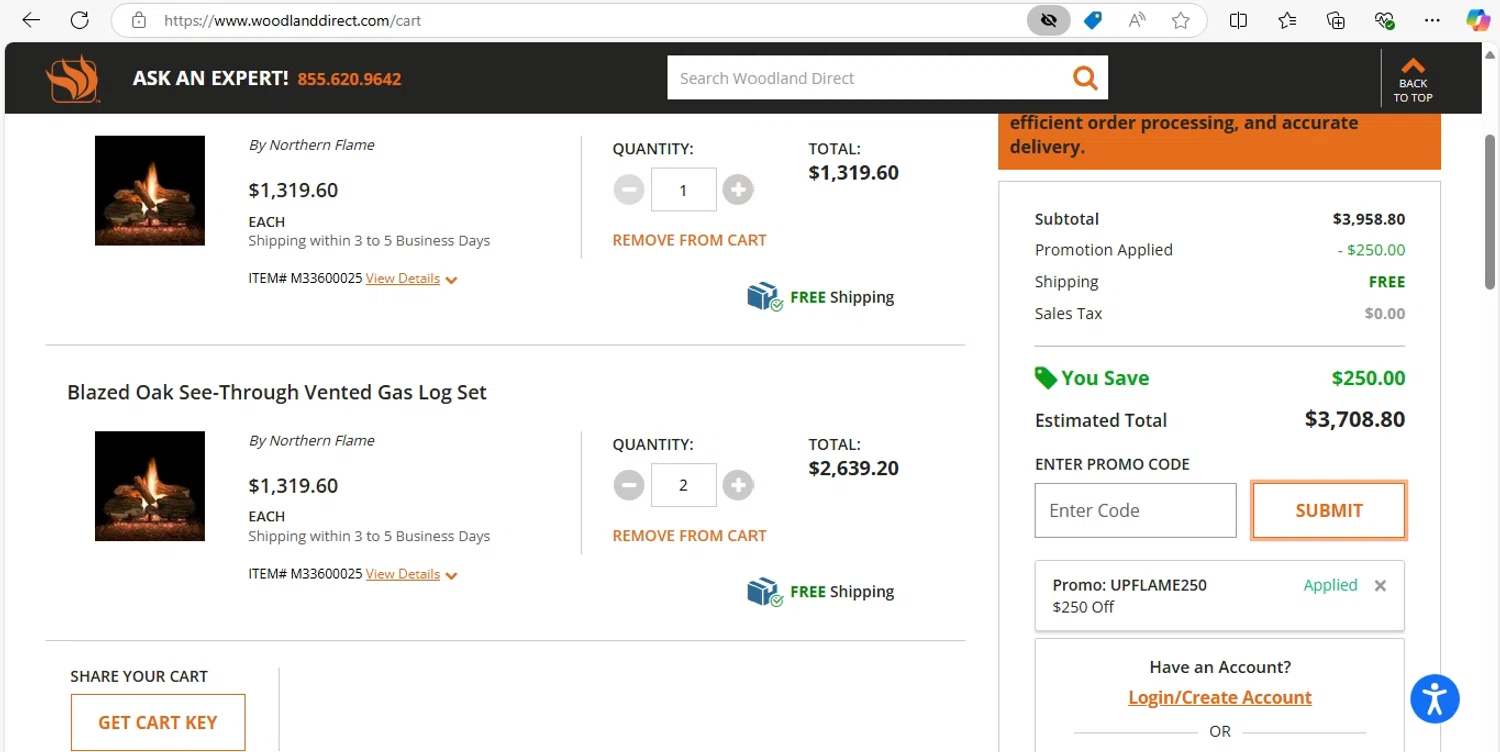Click the green You Save tag icon
The width and height of the screenshot is (1500, 752).
pyautogui.click(x=1045, y=378)
